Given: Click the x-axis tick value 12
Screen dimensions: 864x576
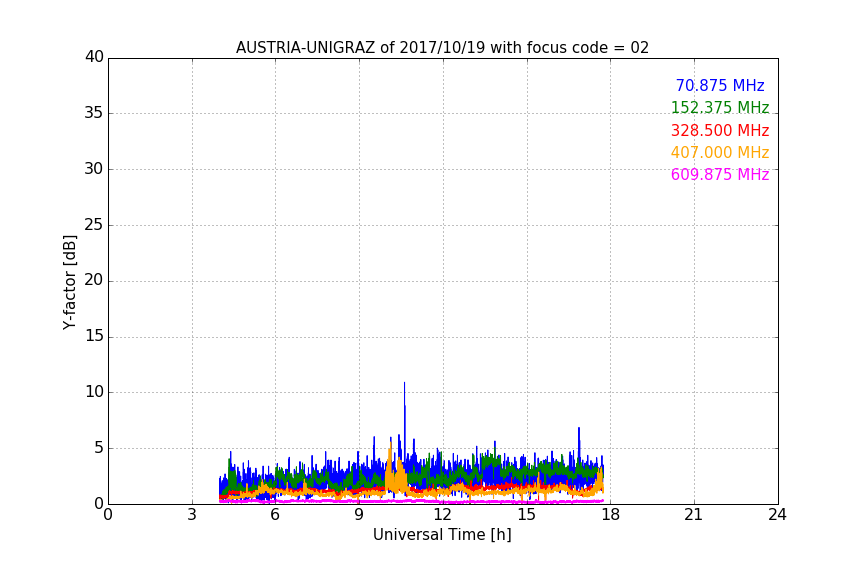Looking at the screenshot, I should (x=442, y=515).
